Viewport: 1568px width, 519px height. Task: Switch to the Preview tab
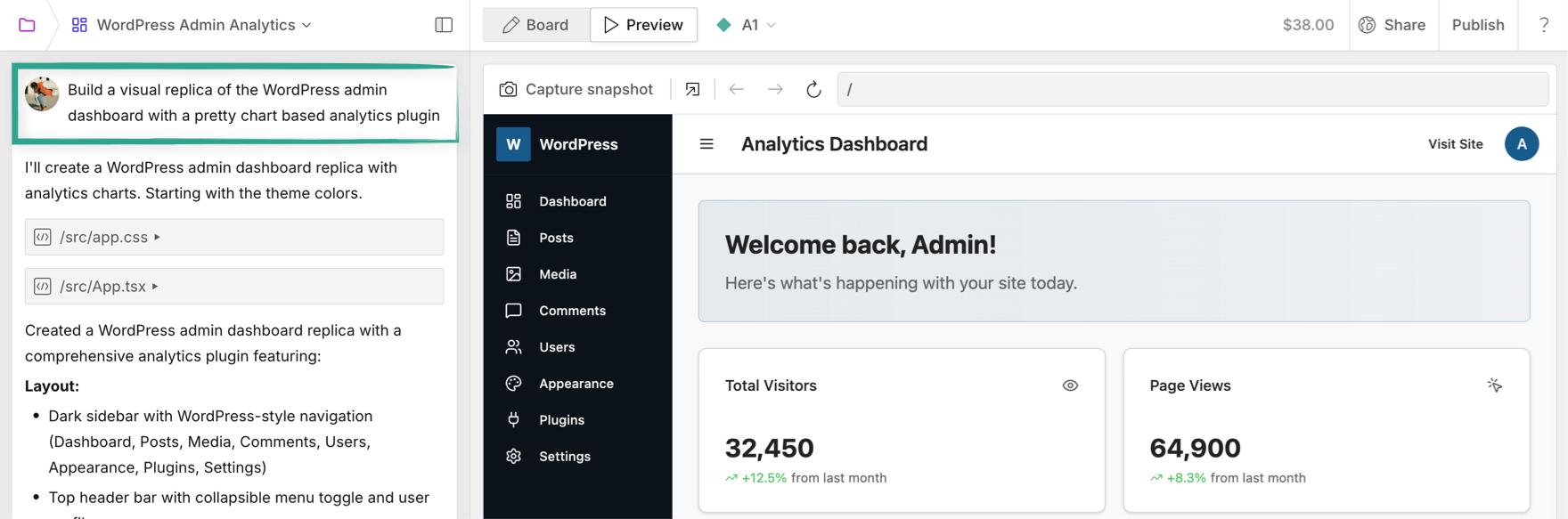point(643,25)
